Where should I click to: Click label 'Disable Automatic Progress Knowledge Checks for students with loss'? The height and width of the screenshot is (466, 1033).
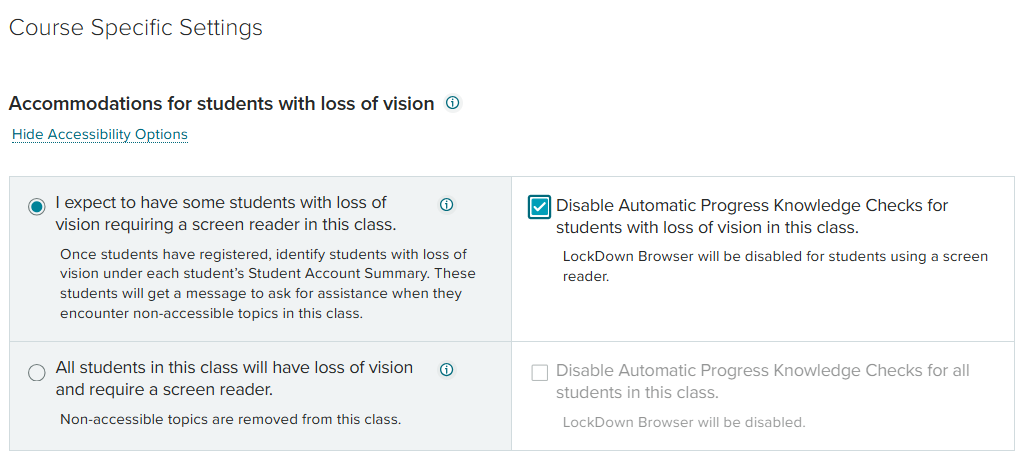click(752, 206)
